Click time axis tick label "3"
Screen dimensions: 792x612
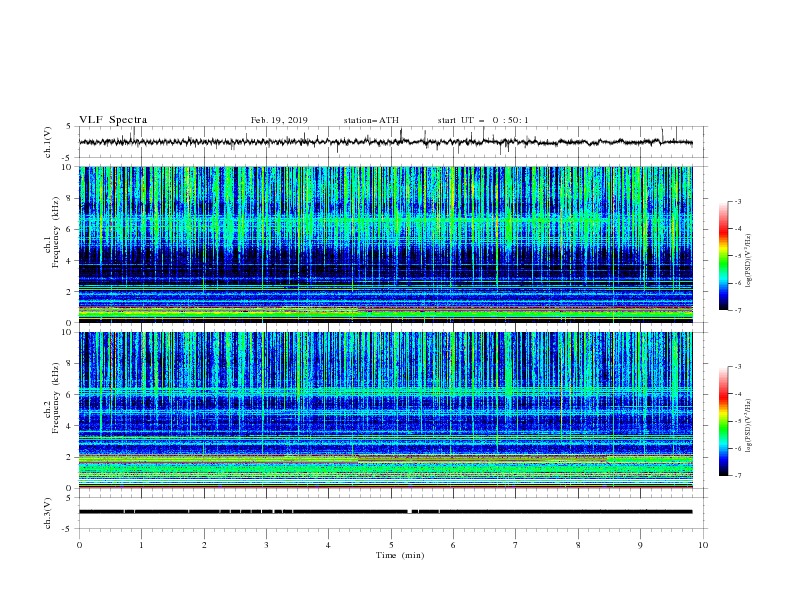pyautogui.click(x=266, y=545)
